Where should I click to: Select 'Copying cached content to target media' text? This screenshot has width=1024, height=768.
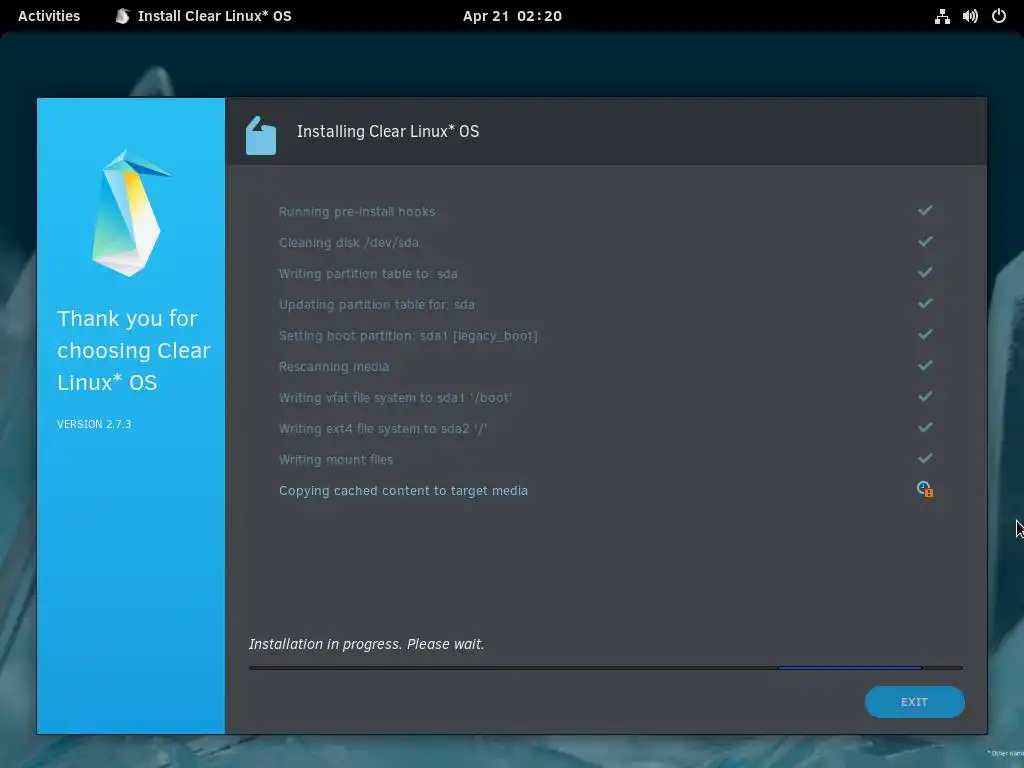[403, 491]
